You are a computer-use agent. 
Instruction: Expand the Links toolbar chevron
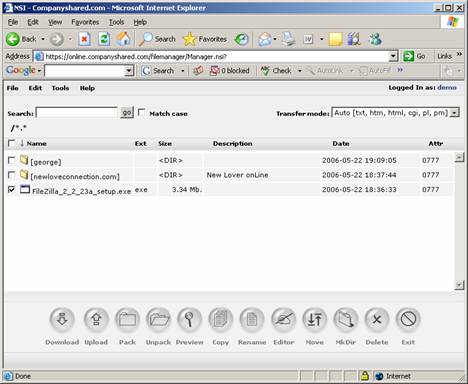459,54
